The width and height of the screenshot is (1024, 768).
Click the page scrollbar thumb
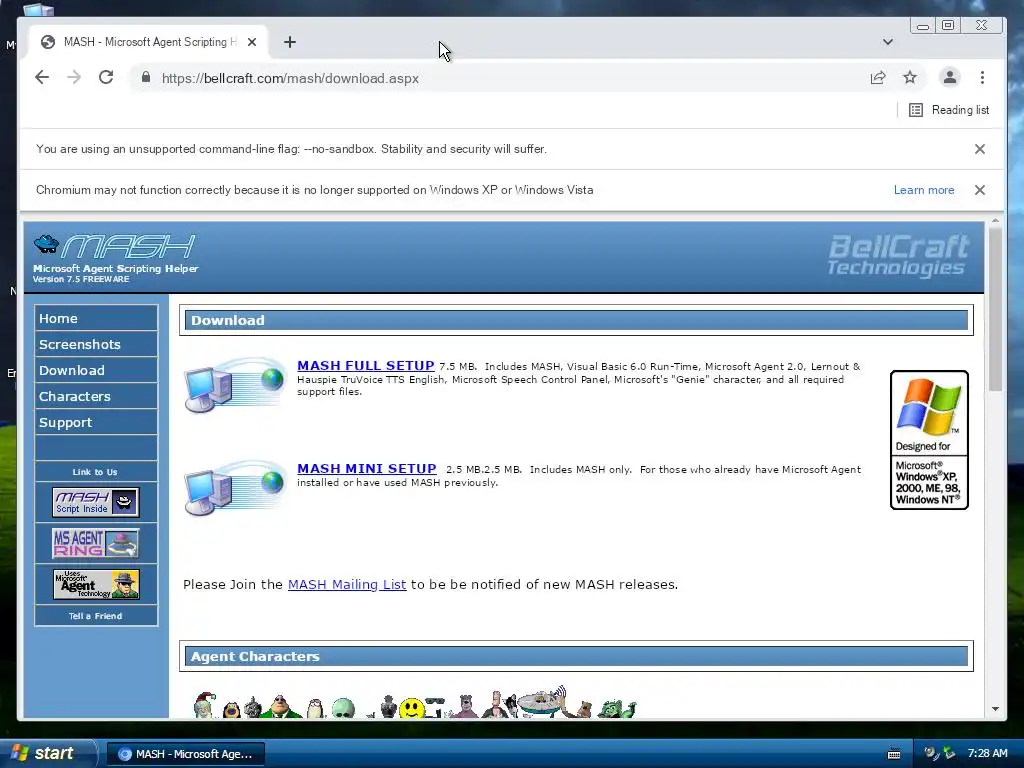tap(995, 309)
